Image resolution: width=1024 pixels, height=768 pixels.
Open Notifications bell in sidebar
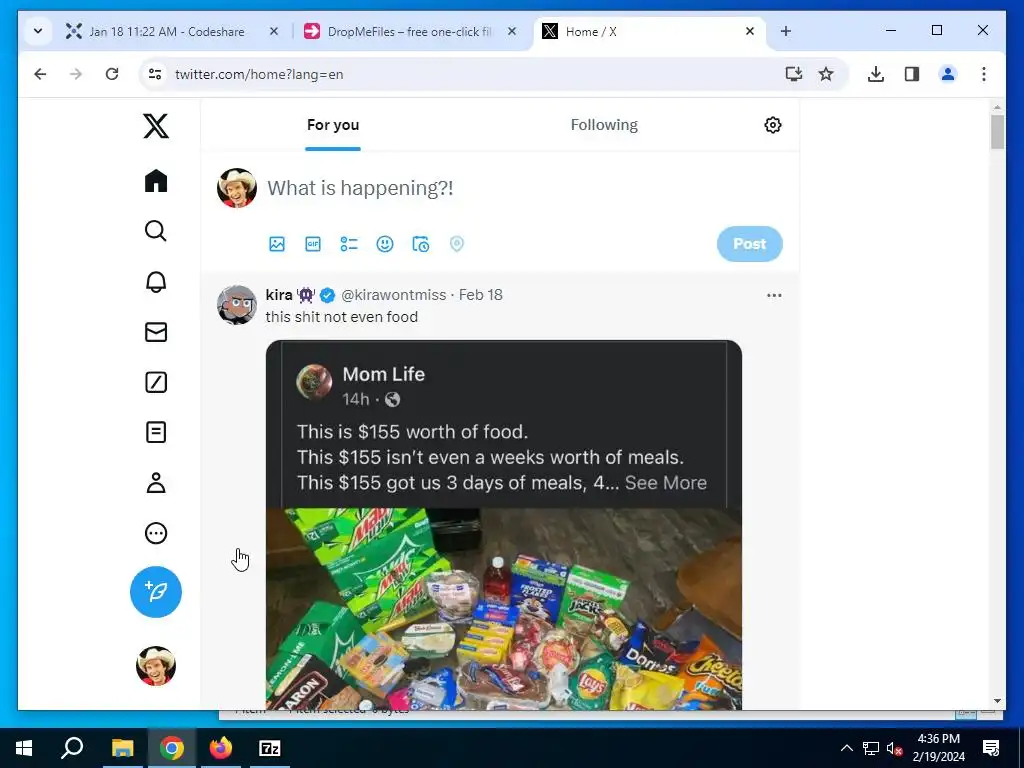point(155,281)
